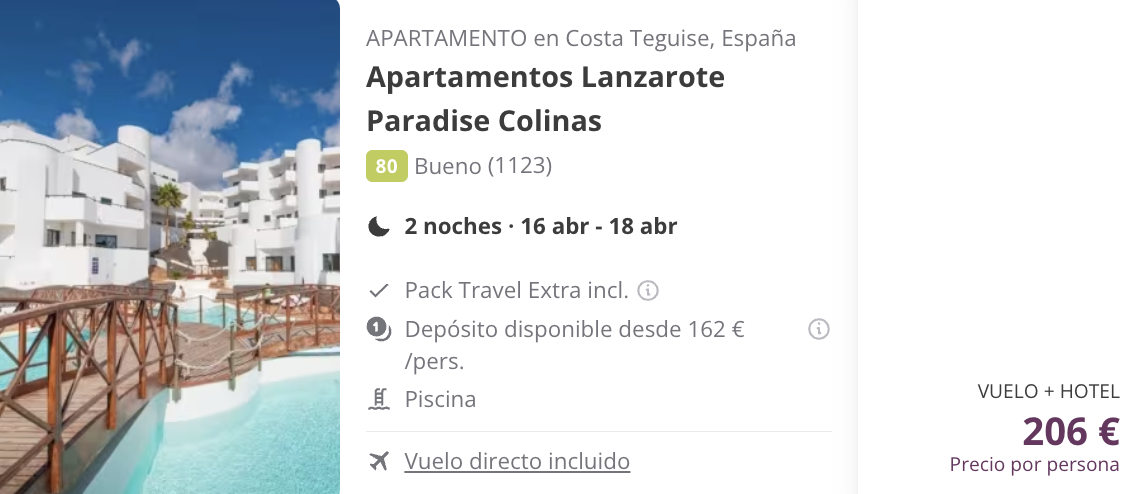1136x494 pixels.
Task: Click the moon nights icon
Action: point(378,227)
